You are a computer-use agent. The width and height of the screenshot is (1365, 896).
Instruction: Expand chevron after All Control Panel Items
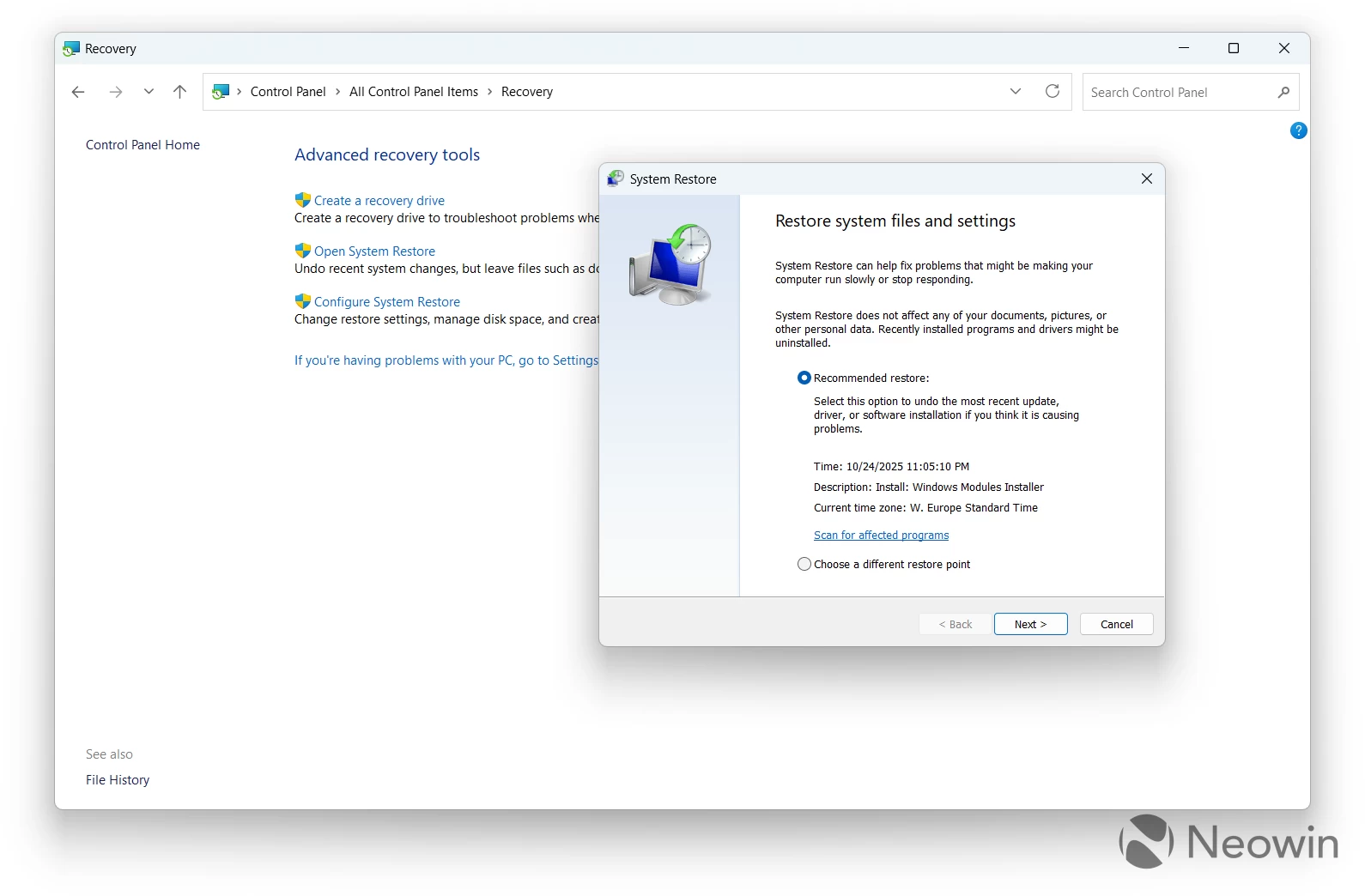[490, 92]
